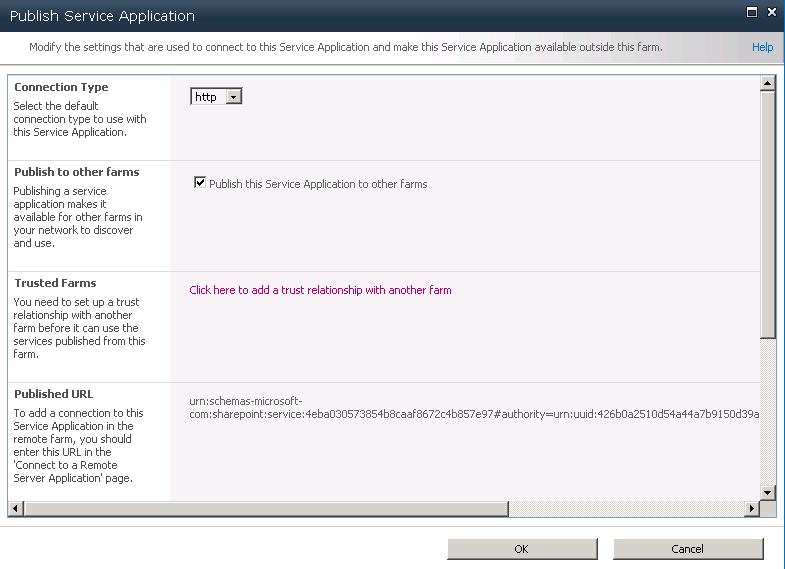Maximize the Publish Service Application dialog

point(751,12)
